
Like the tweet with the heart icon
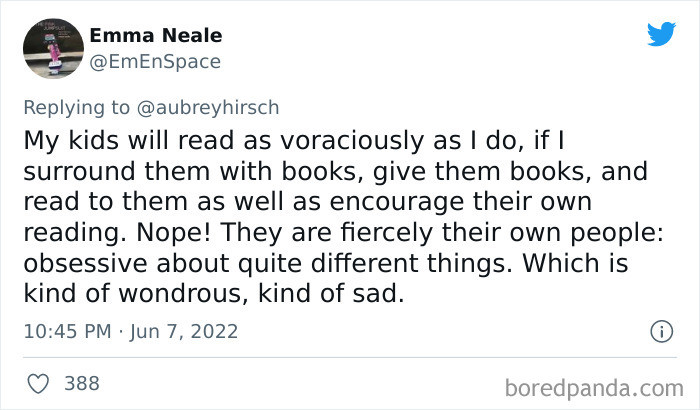(39, 383)
